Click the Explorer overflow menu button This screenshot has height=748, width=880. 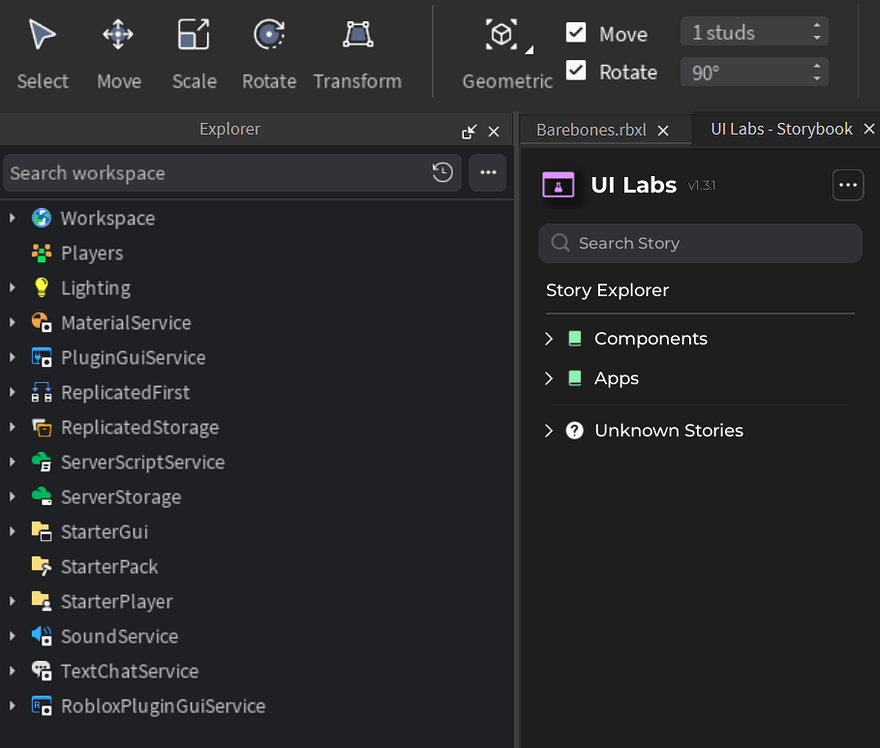pos(487,172)
